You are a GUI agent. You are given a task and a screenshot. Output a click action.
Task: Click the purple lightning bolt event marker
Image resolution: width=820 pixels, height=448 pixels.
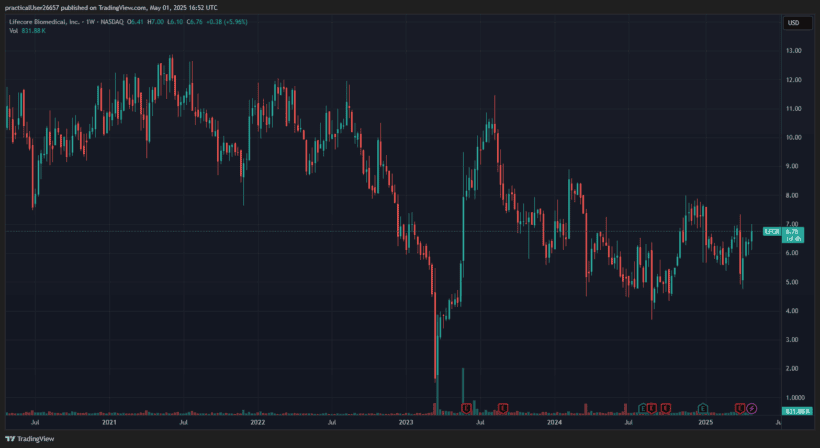pos(752,408)
